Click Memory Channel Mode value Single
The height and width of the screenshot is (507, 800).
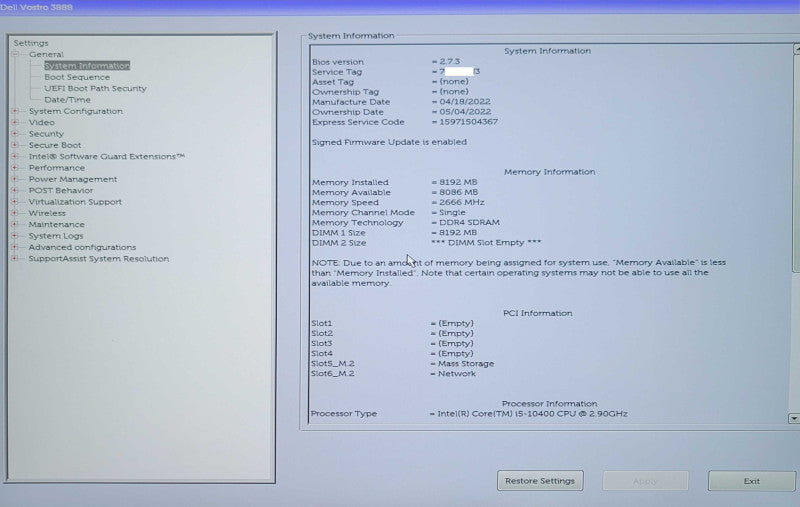point(452,212)
